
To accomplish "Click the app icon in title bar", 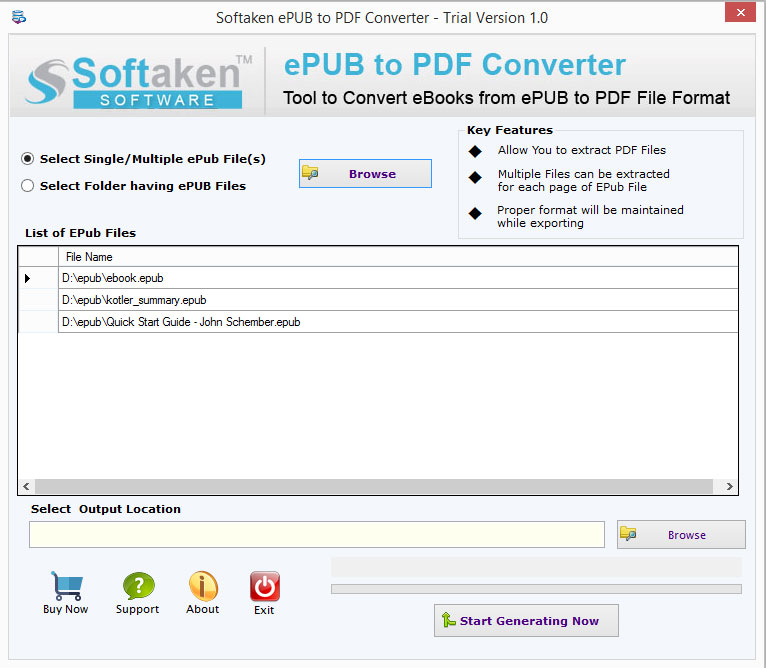I will coord(18,18).
